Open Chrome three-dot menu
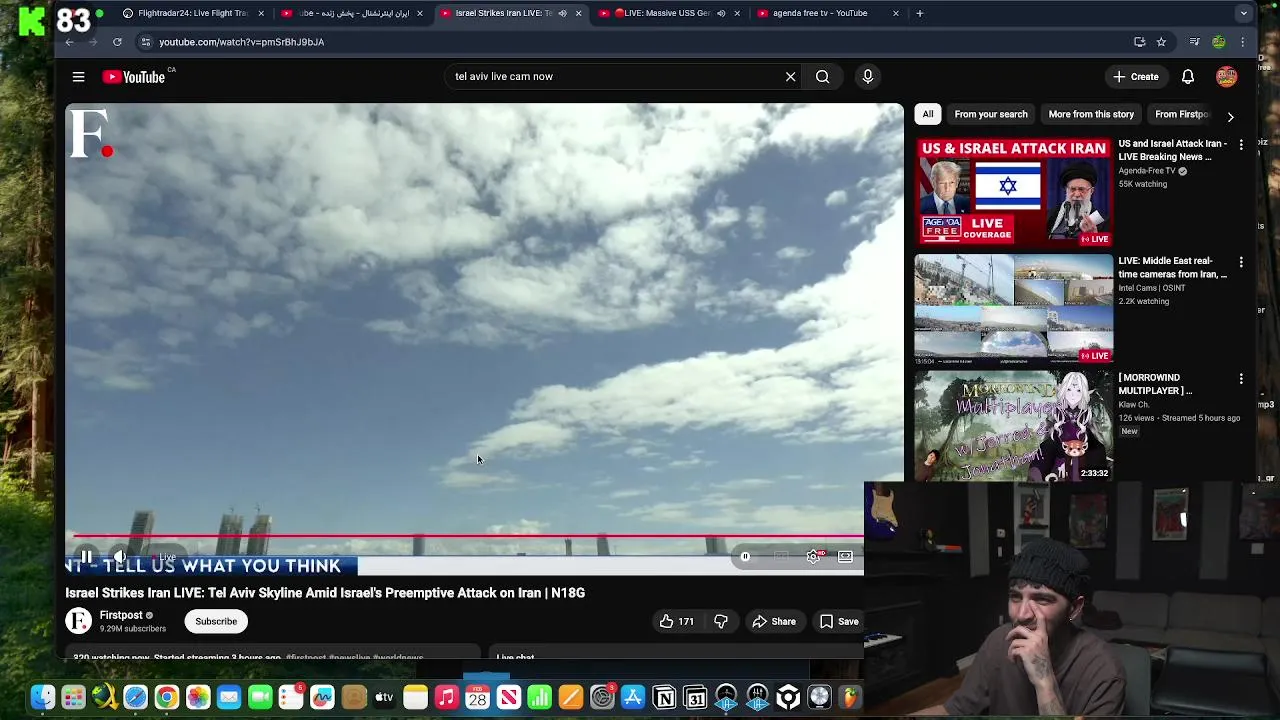 tap(1243, 42)
